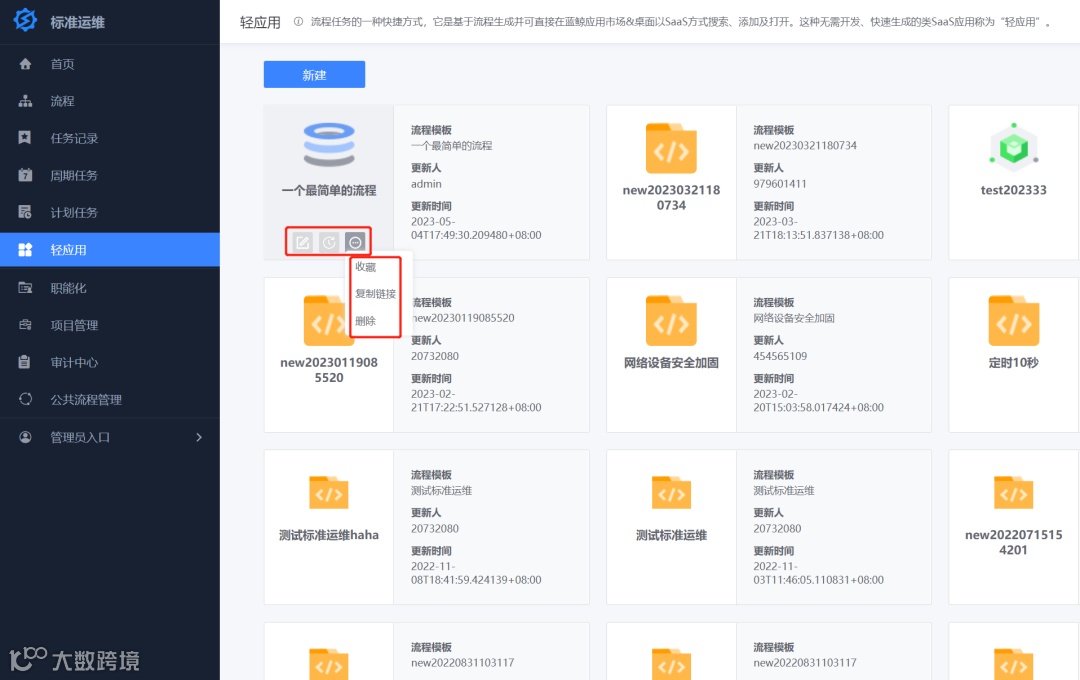Click green cube icon of test202333
Image resolution: width=1080 pixels, height=680 pixels.
click(1013, 147)
